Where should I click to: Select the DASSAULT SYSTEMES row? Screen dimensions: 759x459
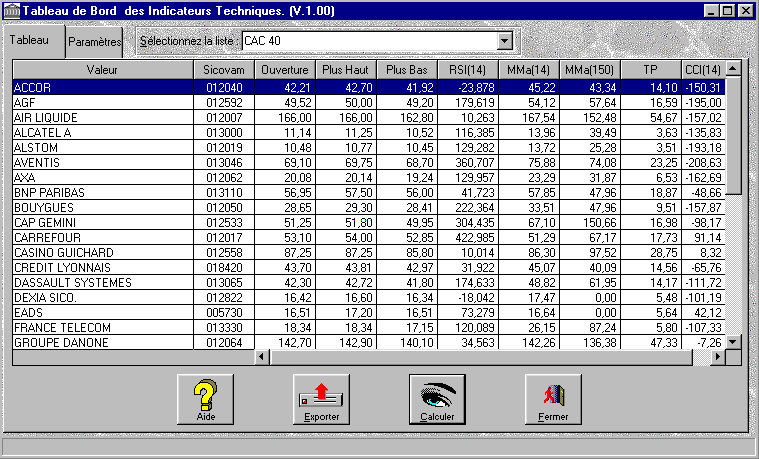tap(369, 282)
